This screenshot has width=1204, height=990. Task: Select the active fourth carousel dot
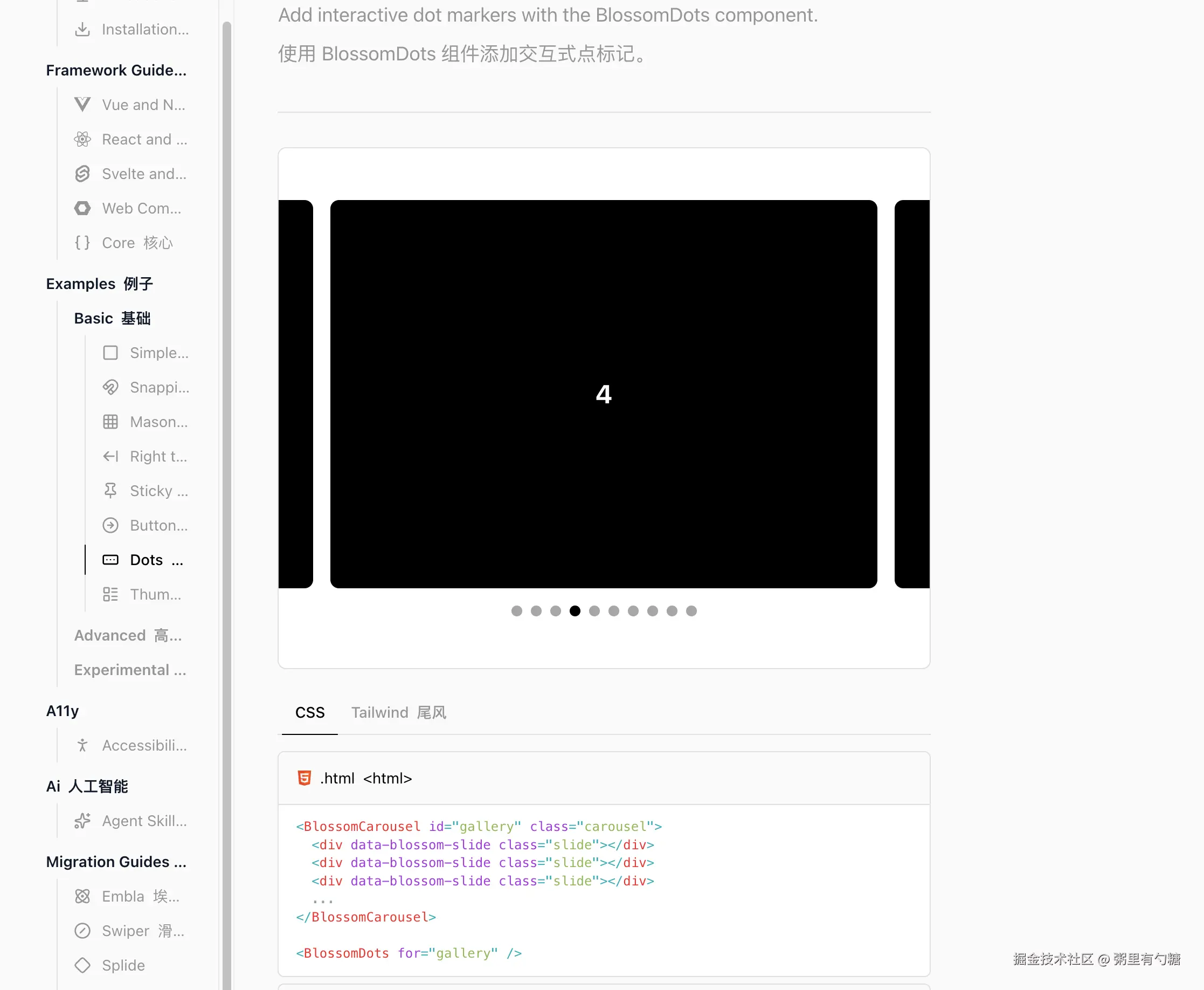[575, 611]
